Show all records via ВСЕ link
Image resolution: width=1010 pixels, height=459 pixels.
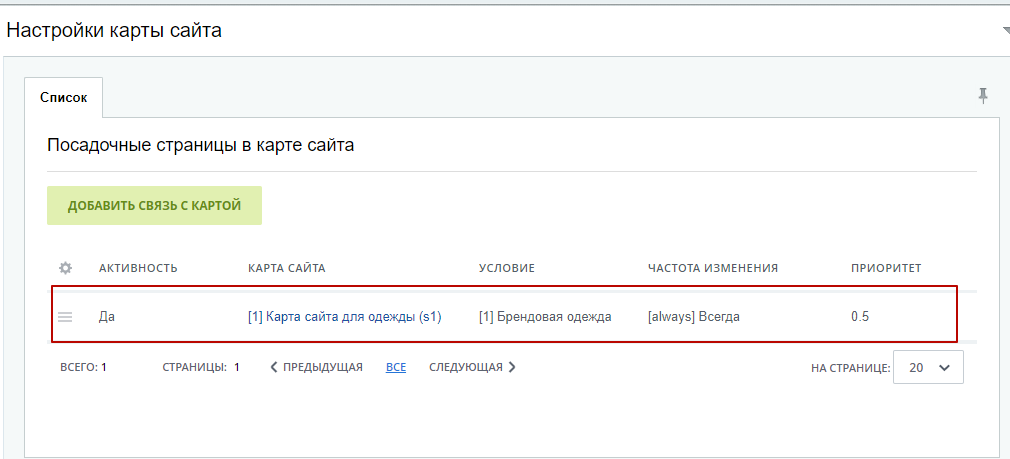coord(396,367)
